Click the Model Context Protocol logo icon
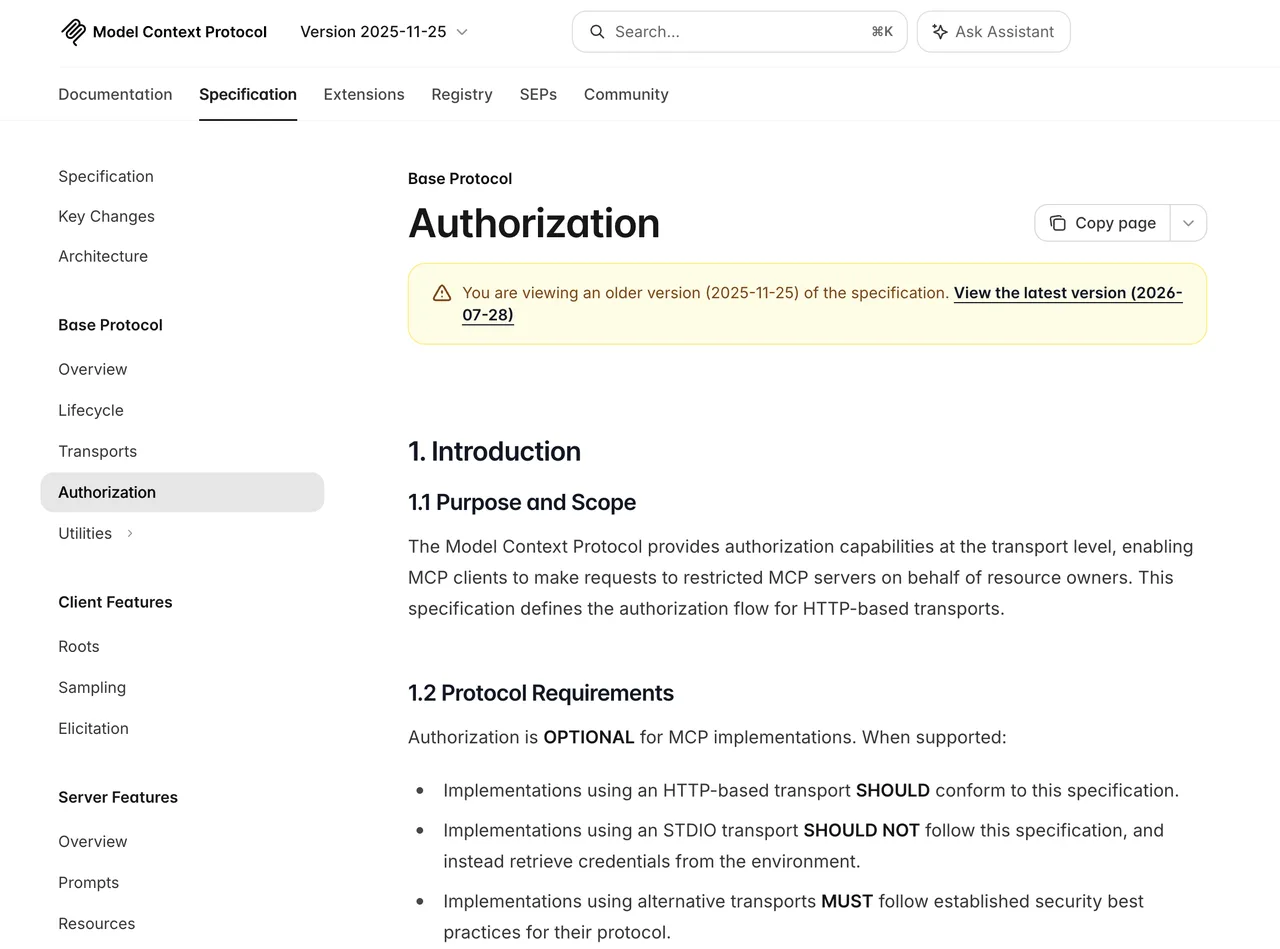The height and width of the screenshot is (949, 1280). point(73,32)
